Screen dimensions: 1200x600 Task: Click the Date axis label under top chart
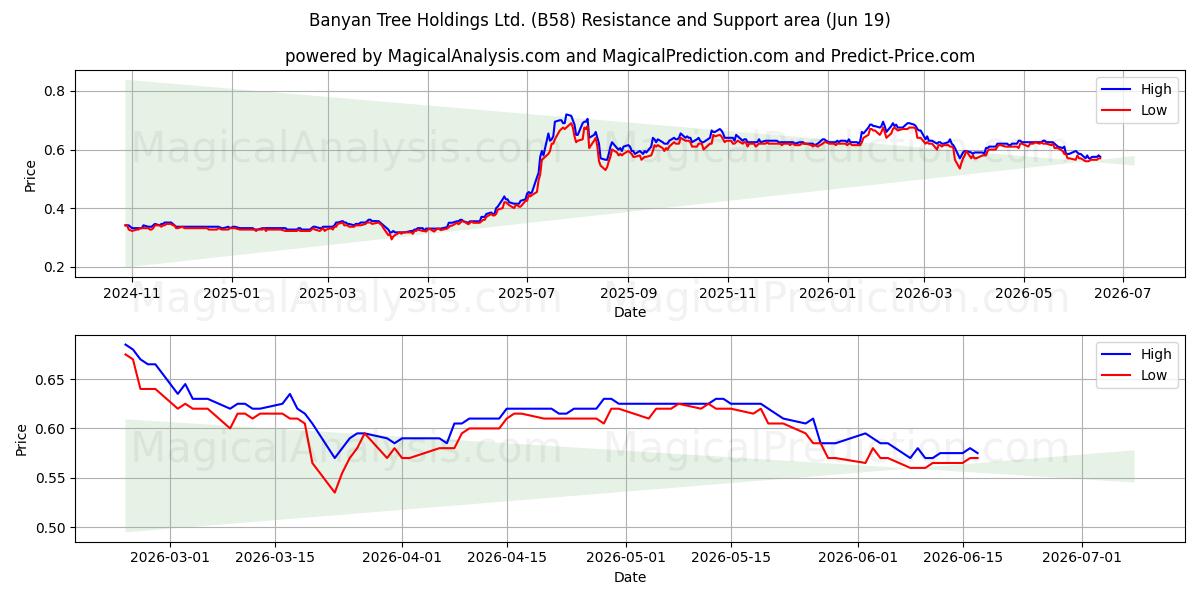point(630,313)
